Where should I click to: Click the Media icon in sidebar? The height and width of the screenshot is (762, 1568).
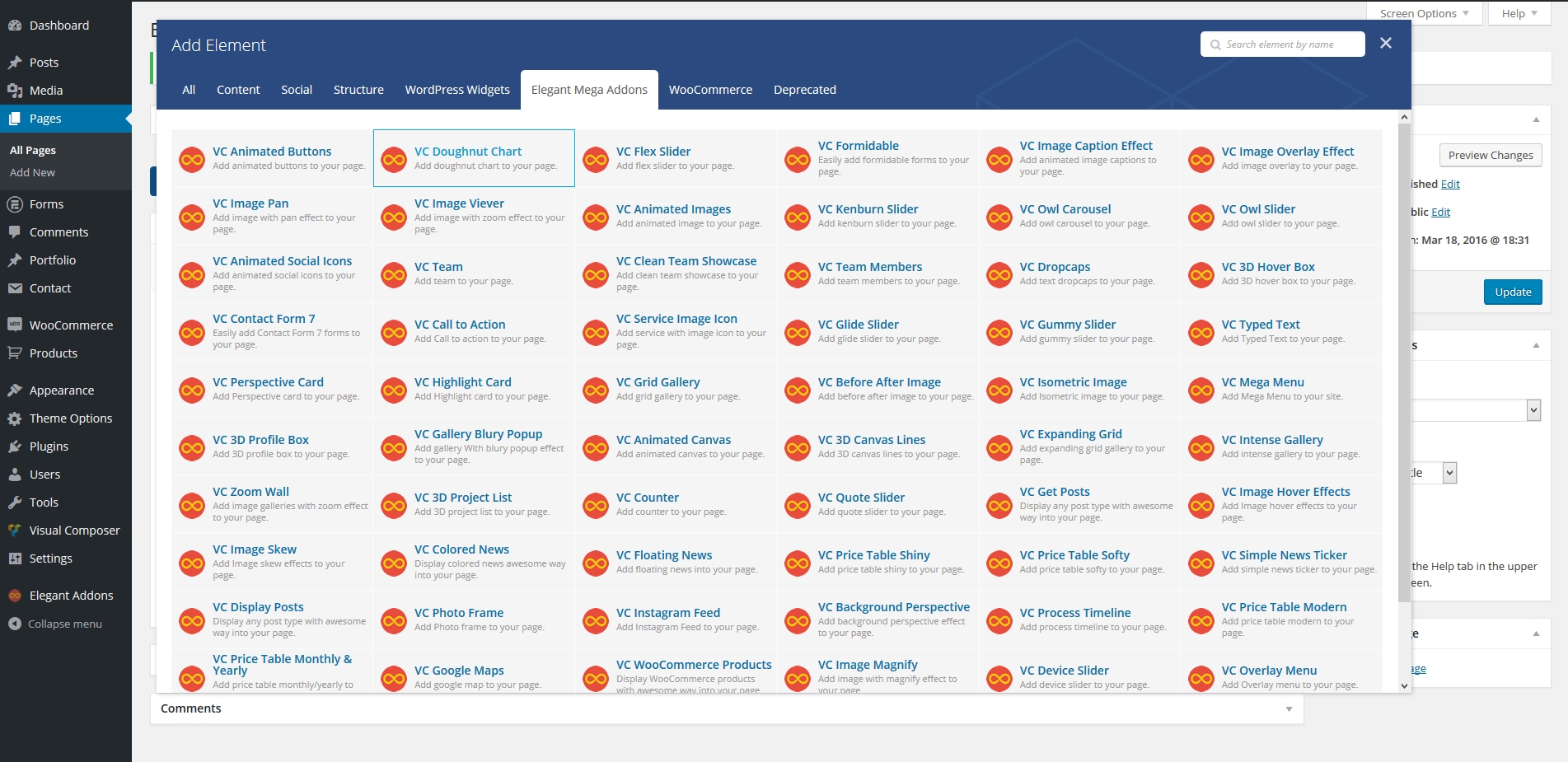(14, 91)
